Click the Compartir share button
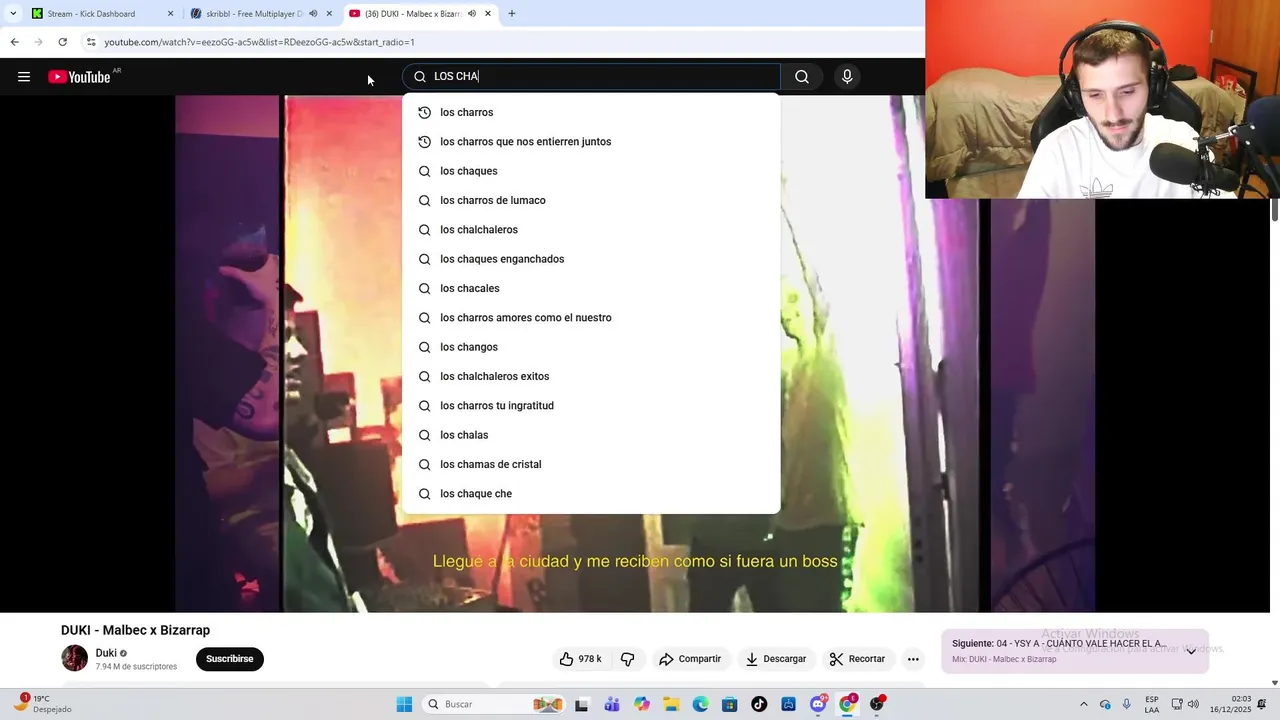Screen dimensions: 1280x720 click(690, 659)
